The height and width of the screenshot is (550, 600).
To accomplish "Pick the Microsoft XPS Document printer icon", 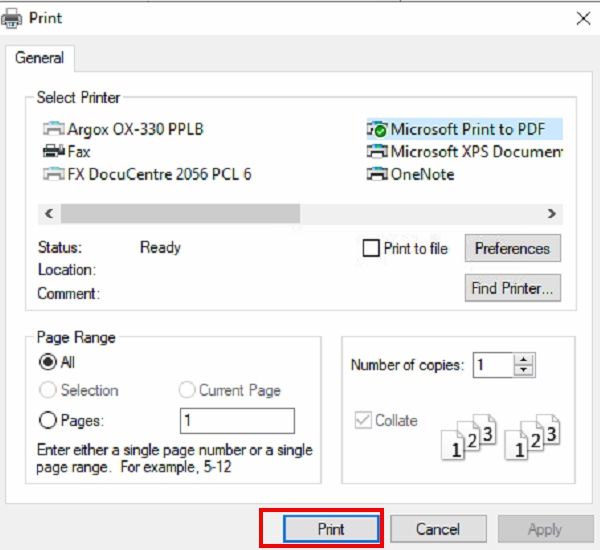I will coord(377,152).
